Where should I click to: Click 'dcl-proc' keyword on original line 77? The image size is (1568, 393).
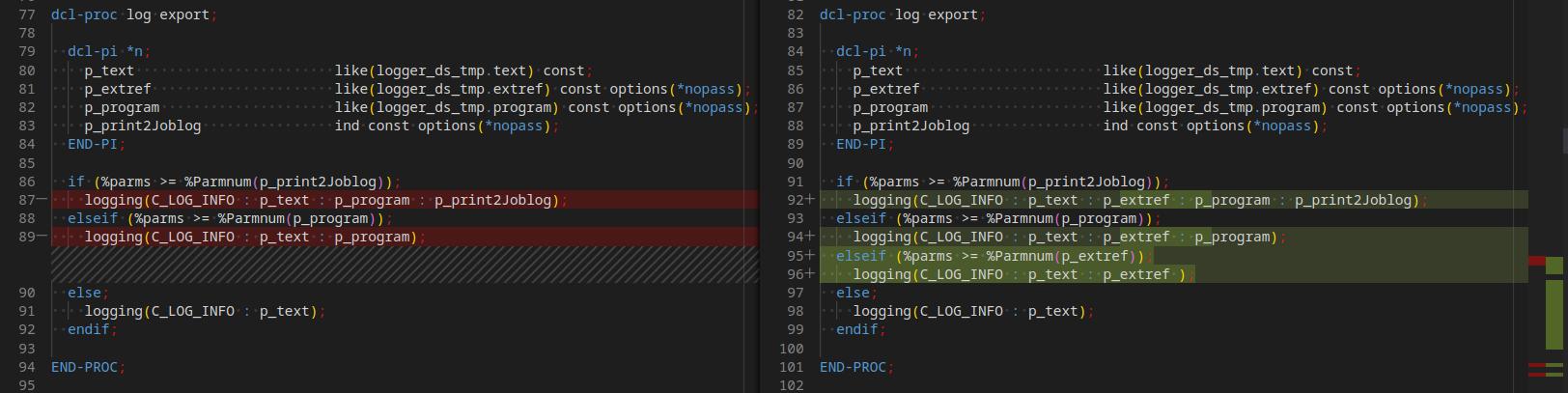[84, 14]
